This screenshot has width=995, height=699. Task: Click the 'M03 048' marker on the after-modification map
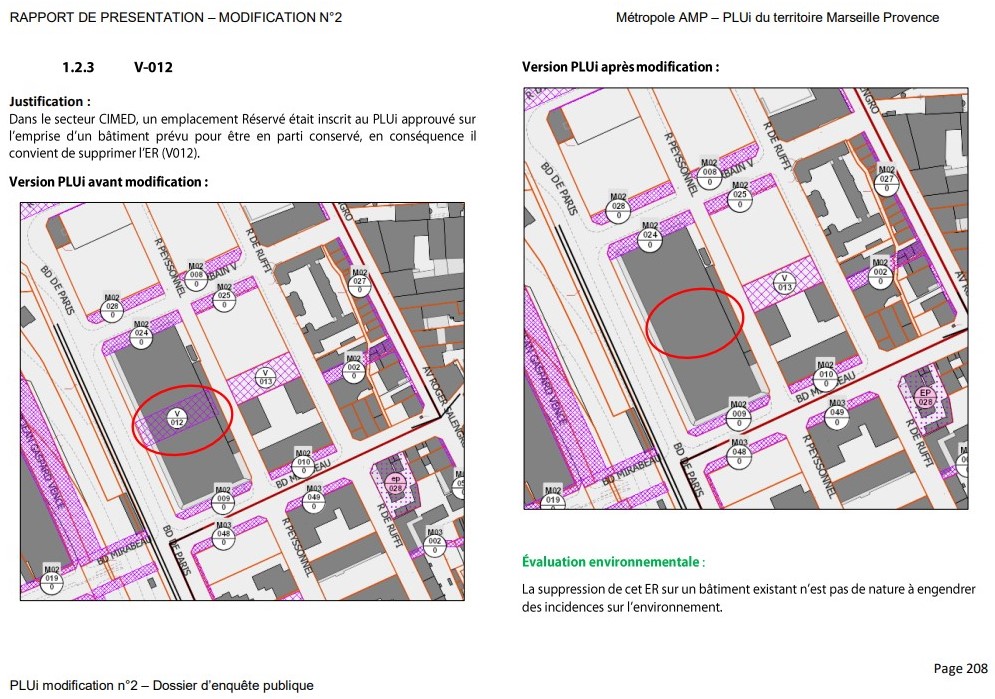739,453
